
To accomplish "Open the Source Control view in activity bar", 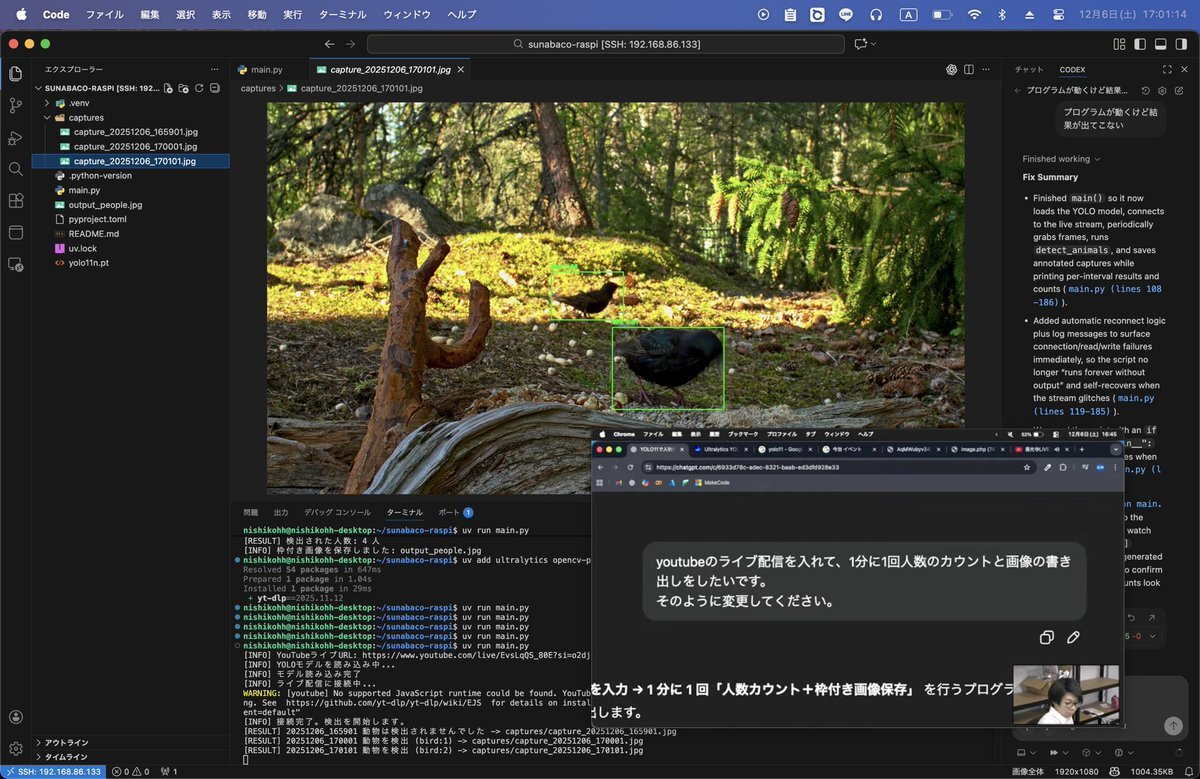I will pyautogui.click(x=15, y=105).
